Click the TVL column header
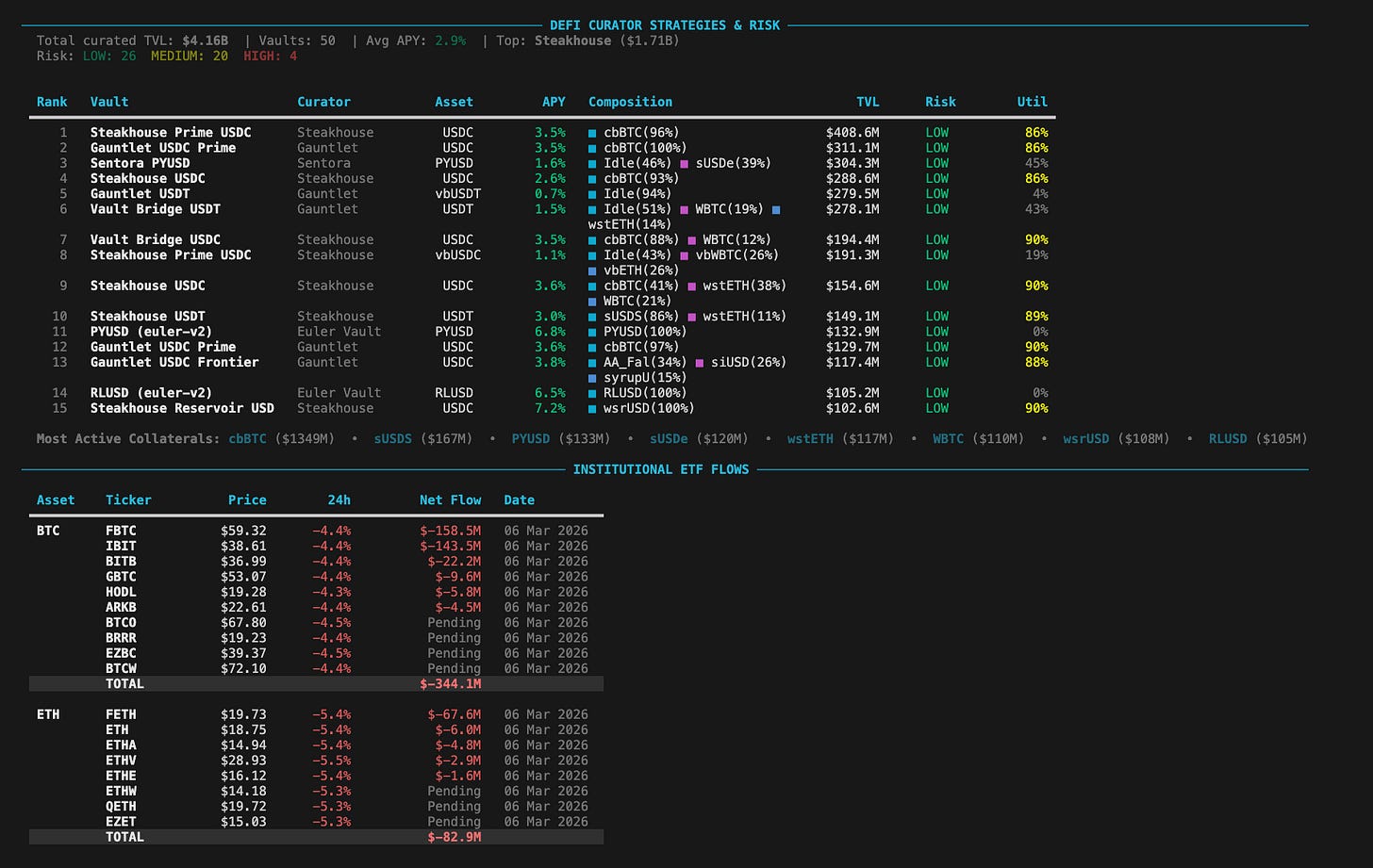 [x=868, y=102]
